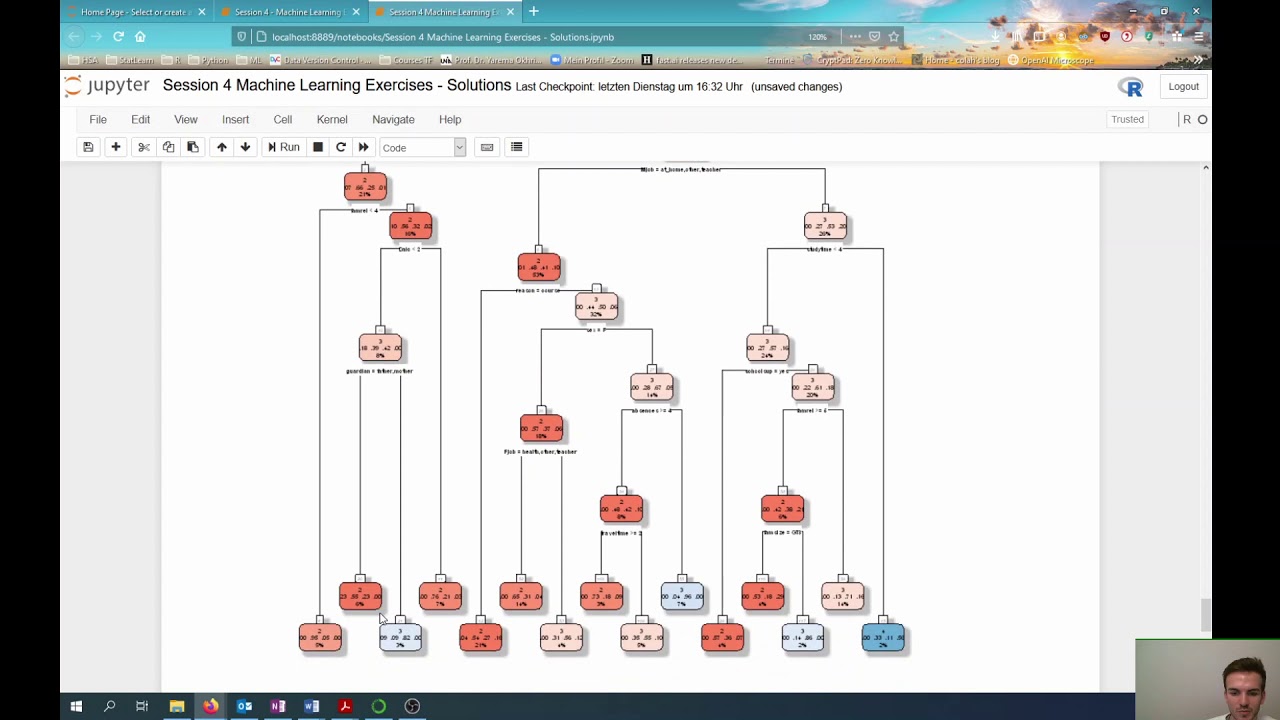Viewport: 1280px width, 720px height.
Task: Open the File menu
Action: (98, 119)
